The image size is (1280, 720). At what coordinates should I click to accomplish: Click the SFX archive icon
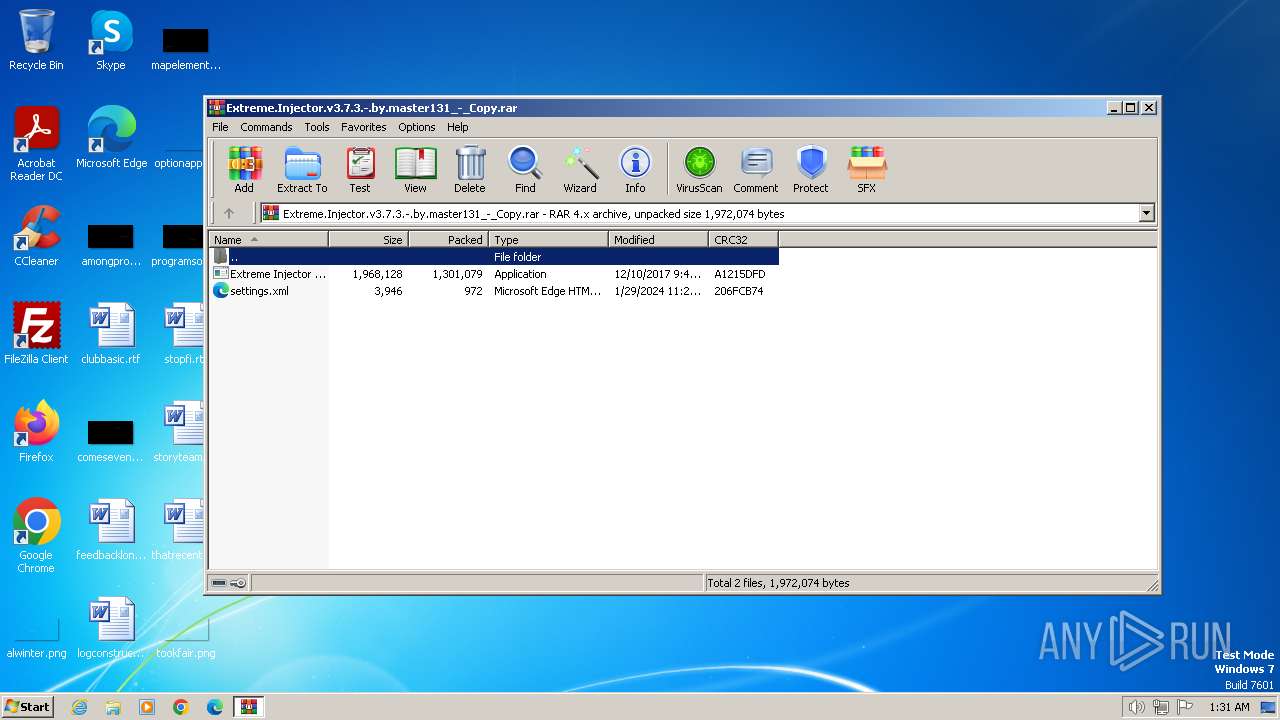(x=866, y=169)
